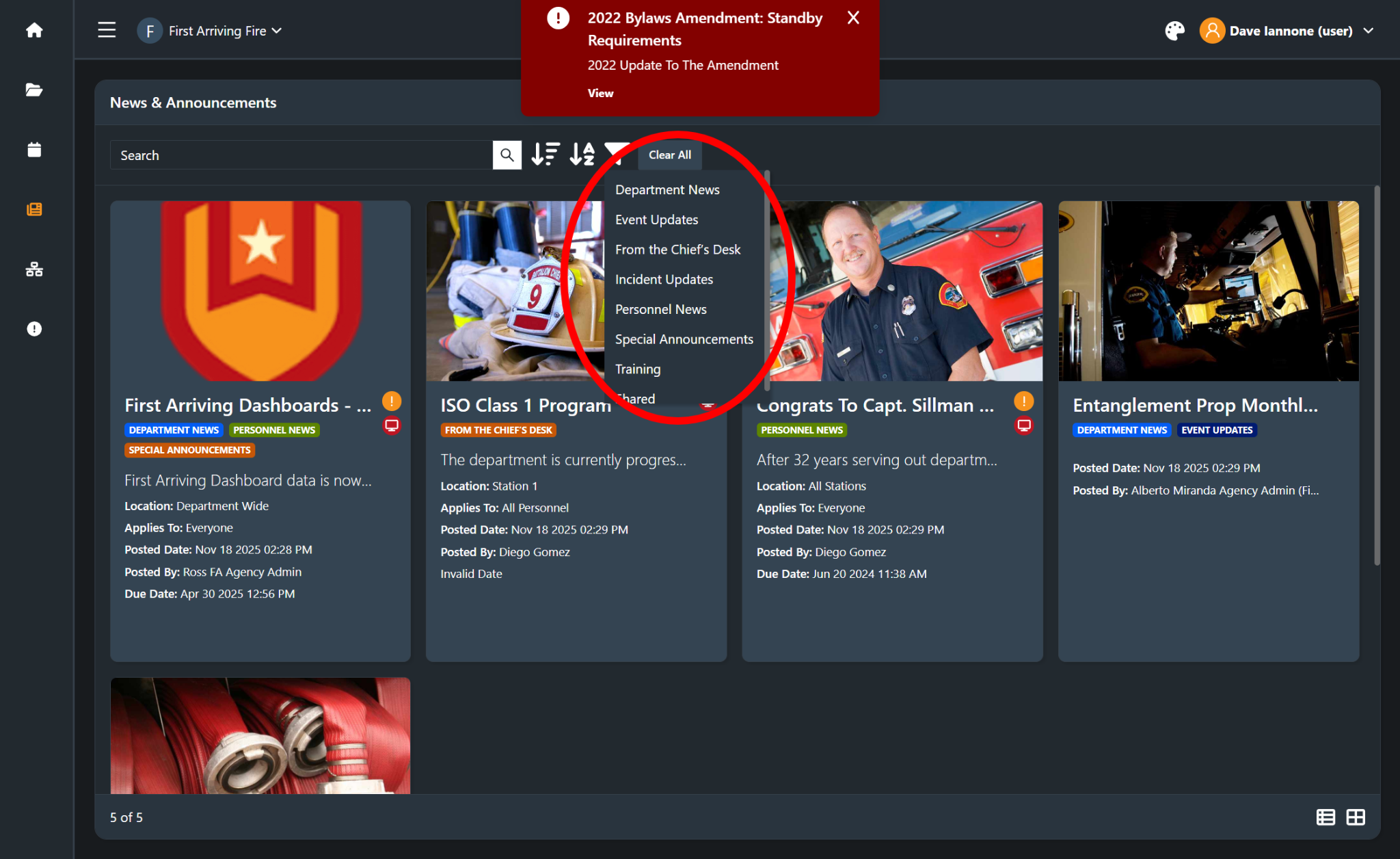Toggle the hamburger navigation menu
The width and height of the screenshot is (1400, 859).
click(x=107, y=30)
